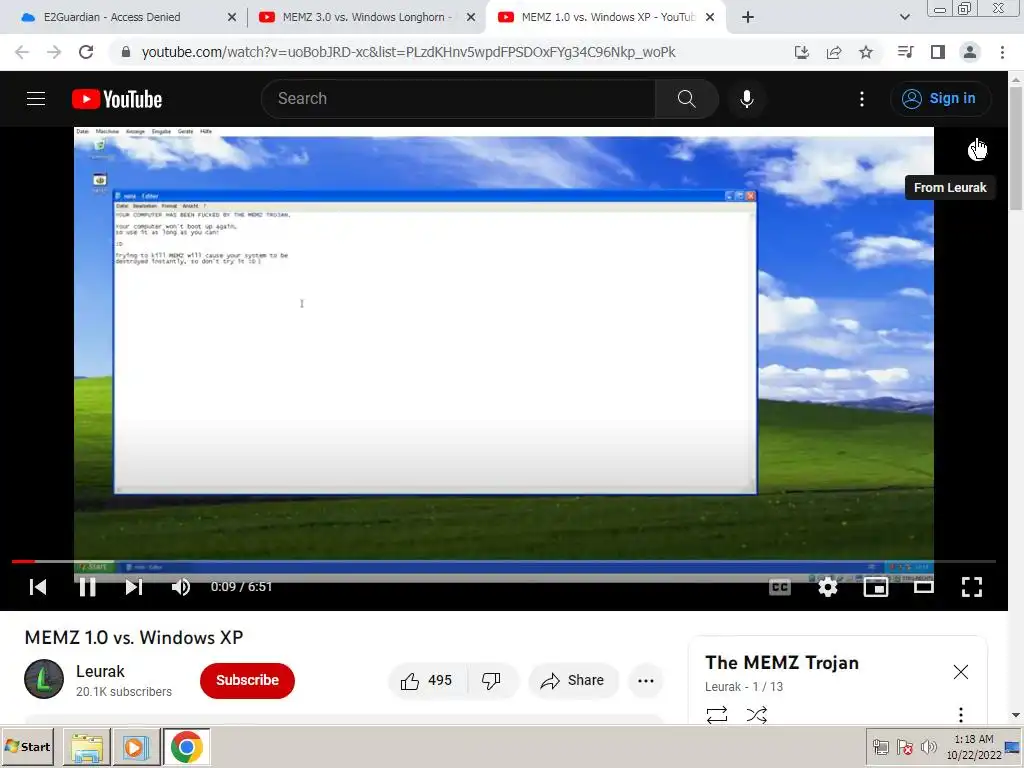Open Chrome profile avatar

click(x=970, y=52)
